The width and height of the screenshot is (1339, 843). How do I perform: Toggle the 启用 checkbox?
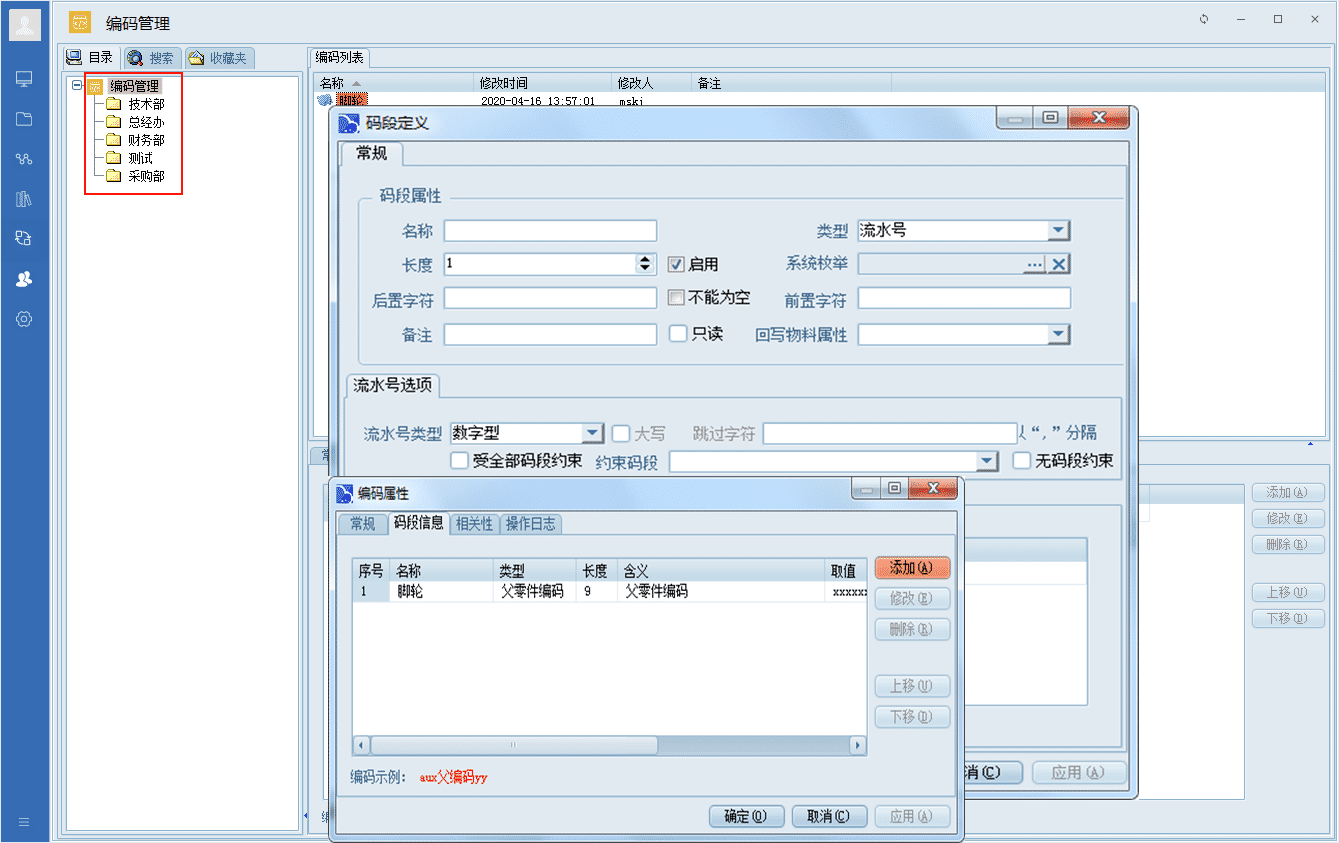[x=677, y=264]
